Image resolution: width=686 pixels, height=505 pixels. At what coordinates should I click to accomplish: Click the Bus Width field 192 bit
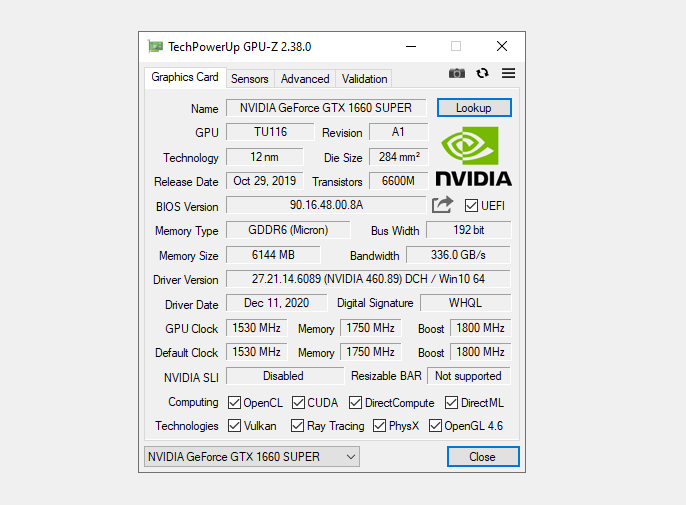(469, 230)
